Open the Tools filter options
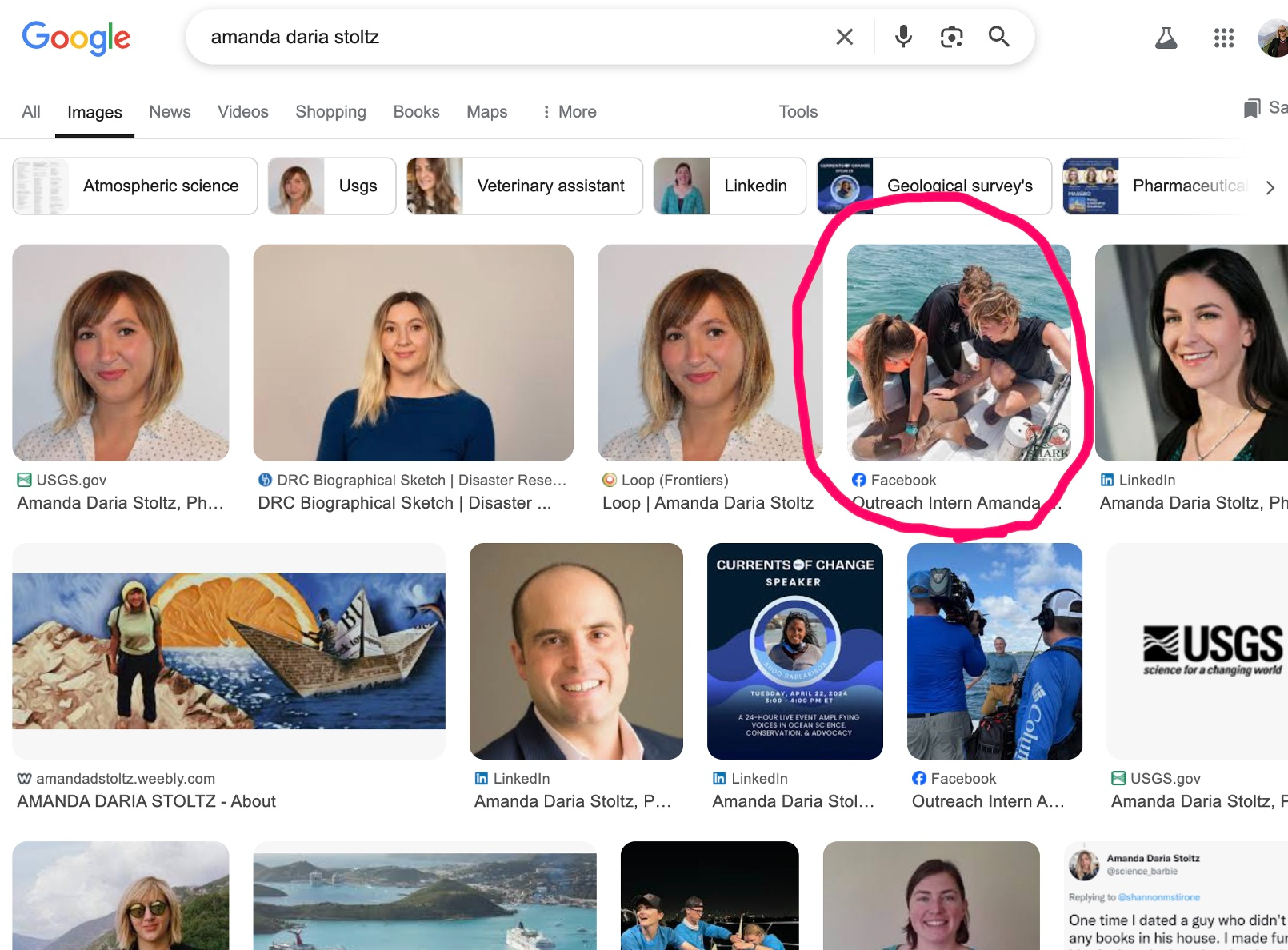This screenshot has width=1288, height=950. [798, 112]
